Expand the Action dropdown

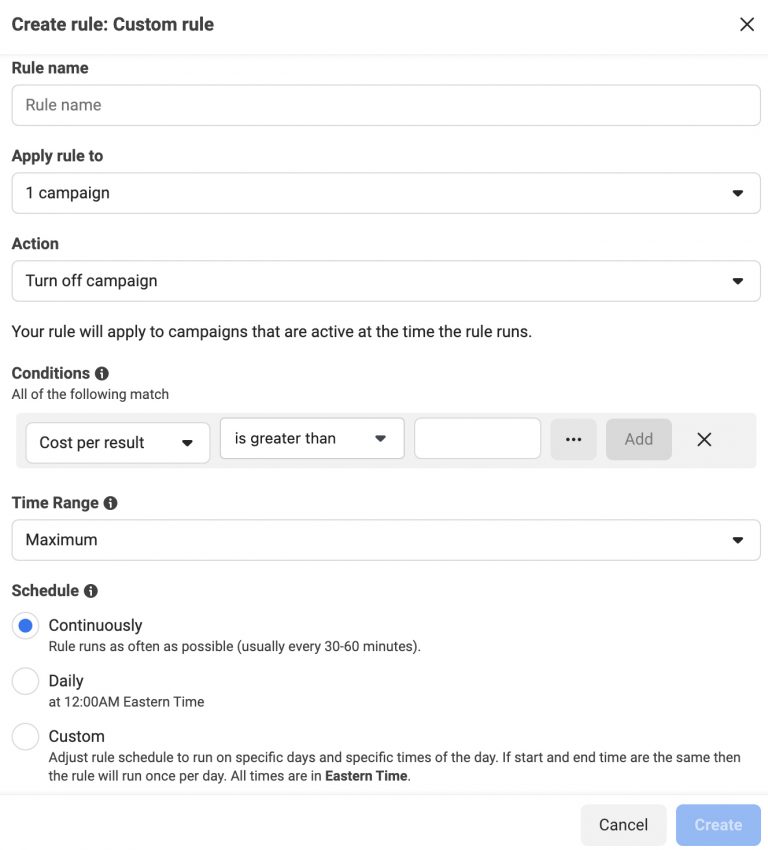coord(385,281)
